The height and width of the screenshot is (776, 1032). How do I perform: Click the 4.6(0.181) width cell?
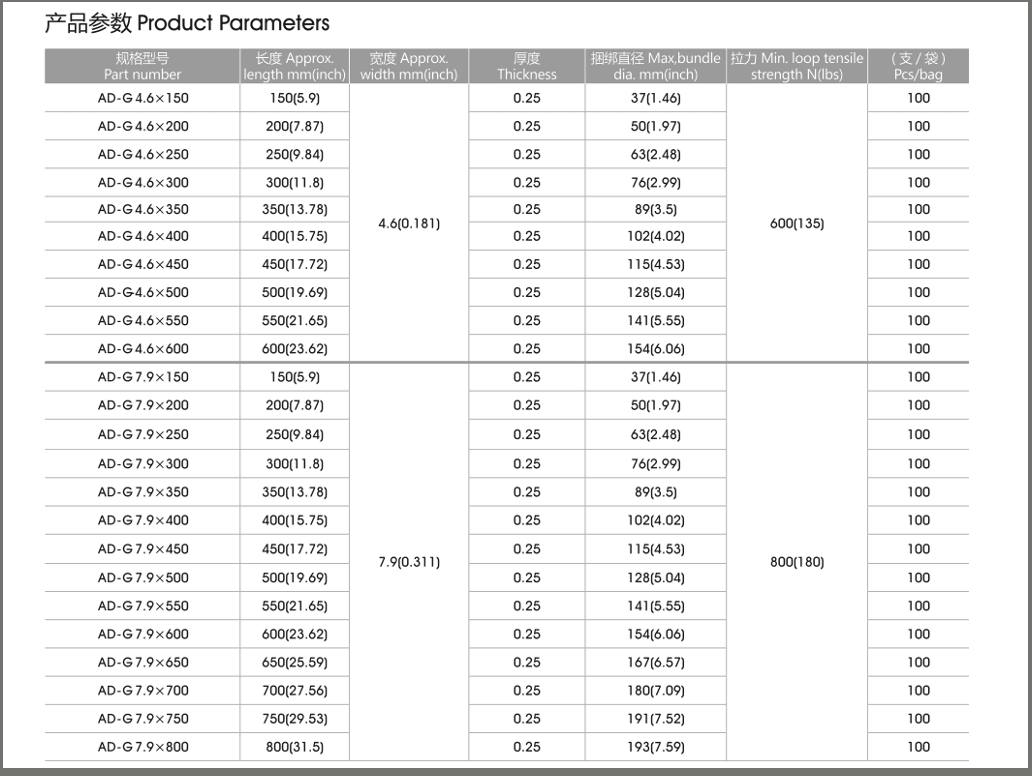click(408, 224)
